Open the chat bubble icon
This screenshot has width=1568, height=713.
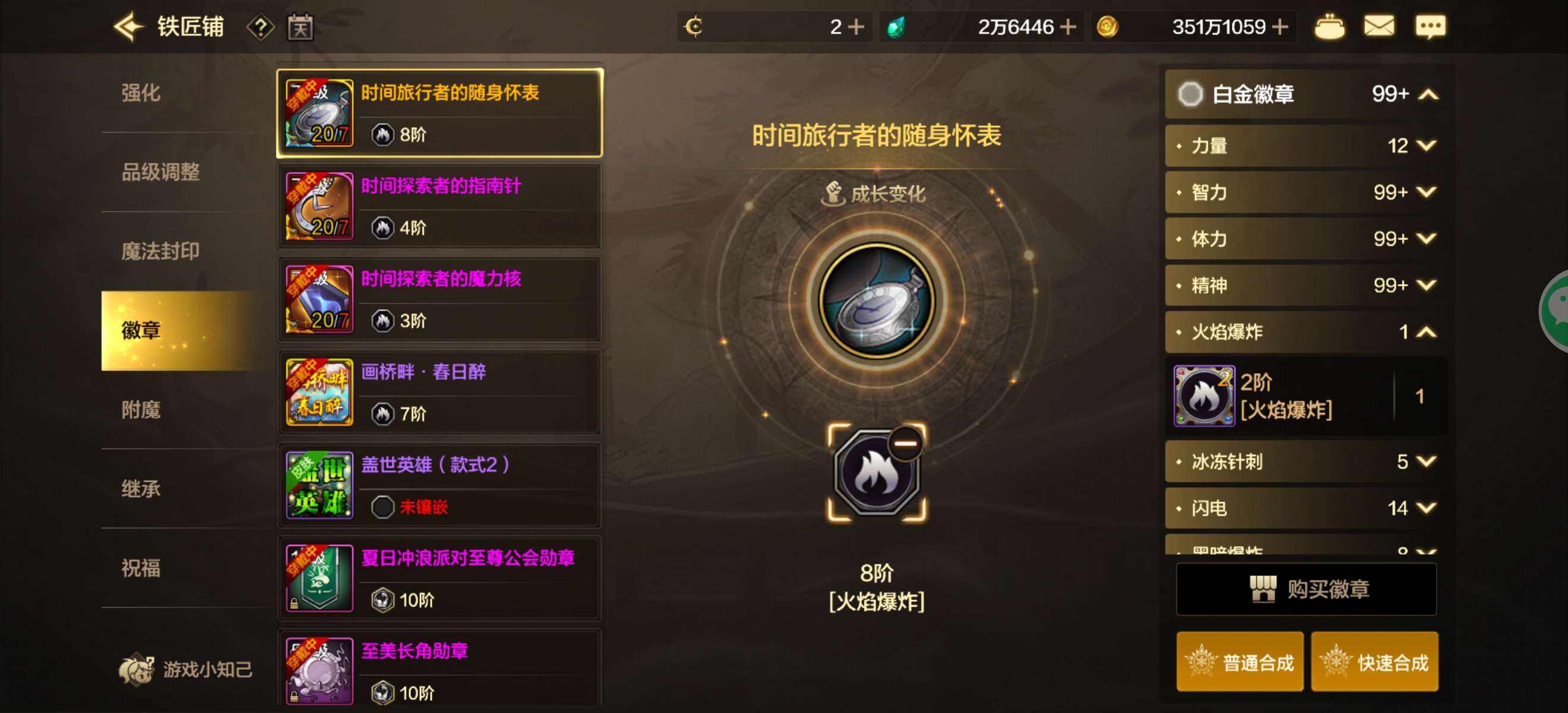pos(1430,27)
